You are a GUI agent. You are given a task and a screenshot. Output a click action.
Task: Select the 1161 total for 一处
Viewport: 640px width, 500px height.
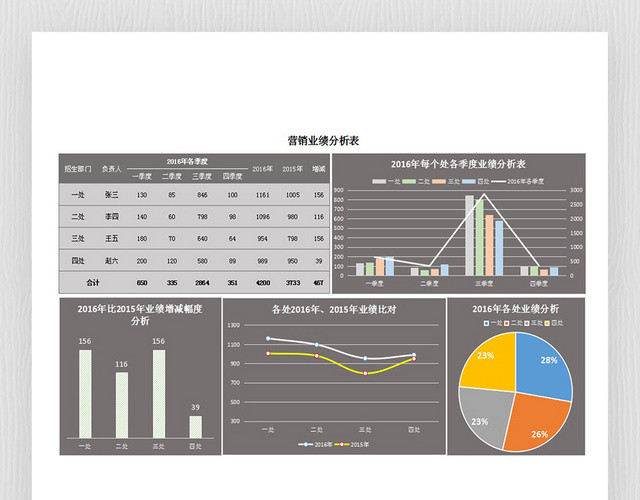click(x=262, y=195)
